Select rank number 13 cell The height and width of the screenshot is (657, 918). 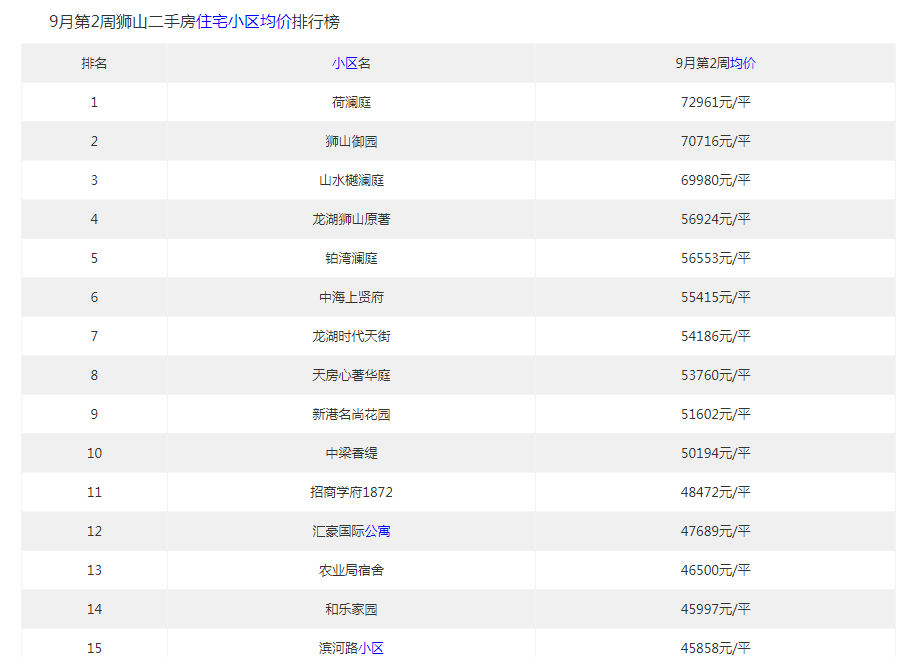pos(94,570)
